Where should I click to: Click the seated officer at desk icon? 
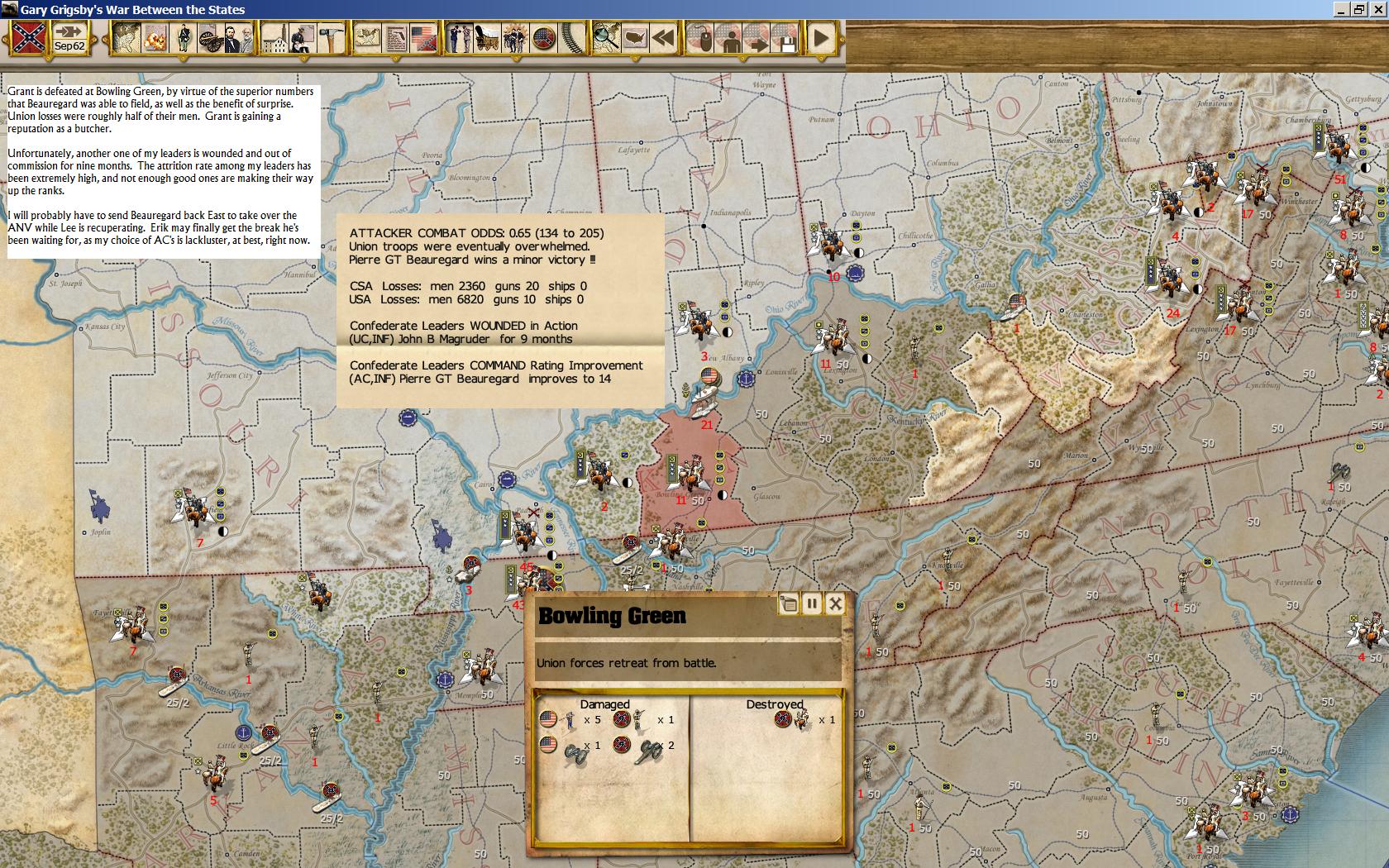(x=302, y=38)
